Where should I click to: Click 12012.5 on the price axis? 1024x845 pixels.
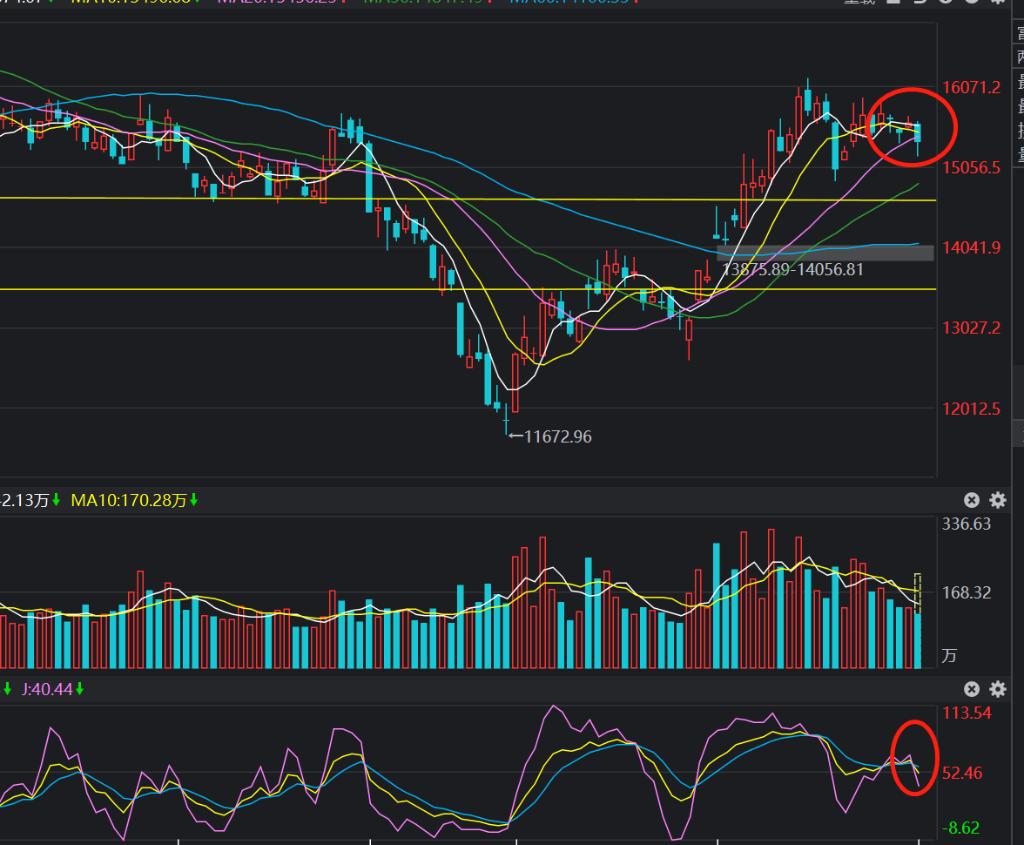(x=971, y=409)
